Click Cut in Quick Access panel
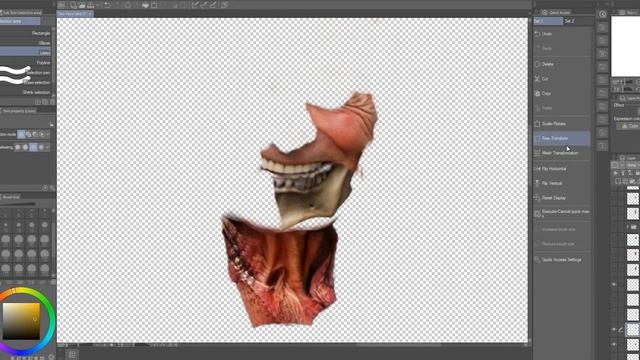This screenshot has width=640, height=360. 562,79
